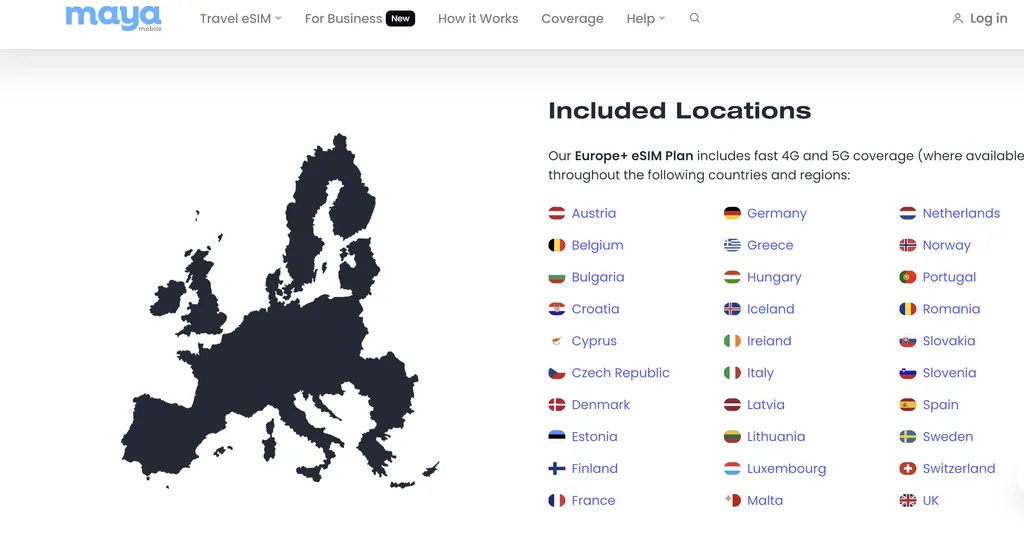Click the Log in link
The height and width of the screenshot is (539, 1024).
tap(988, 18)
